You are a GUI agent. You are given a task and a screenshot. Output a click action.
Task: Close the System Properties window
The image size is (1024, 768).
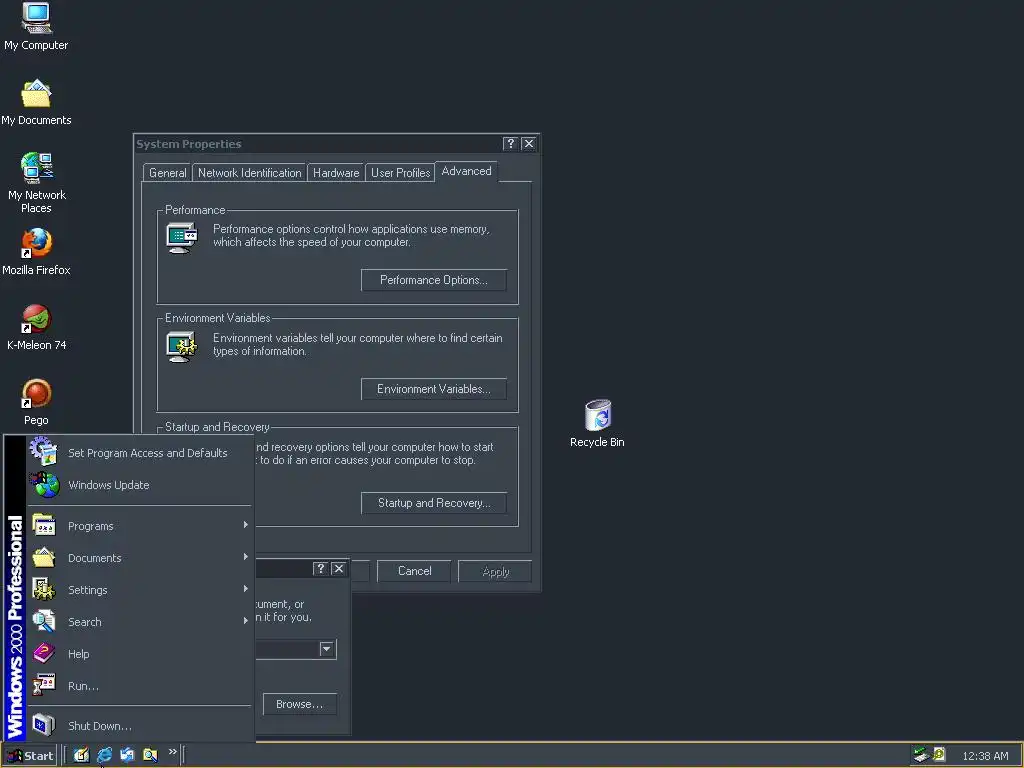pos(529,144)
